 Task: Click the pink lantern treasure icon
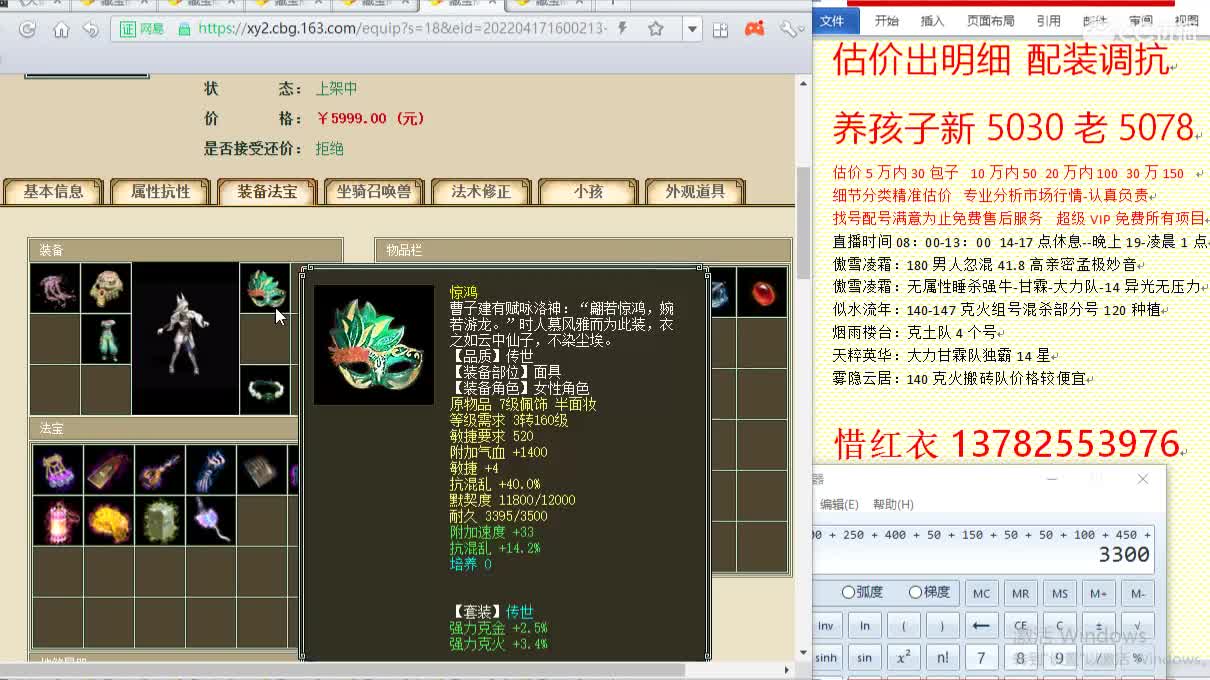57,521
